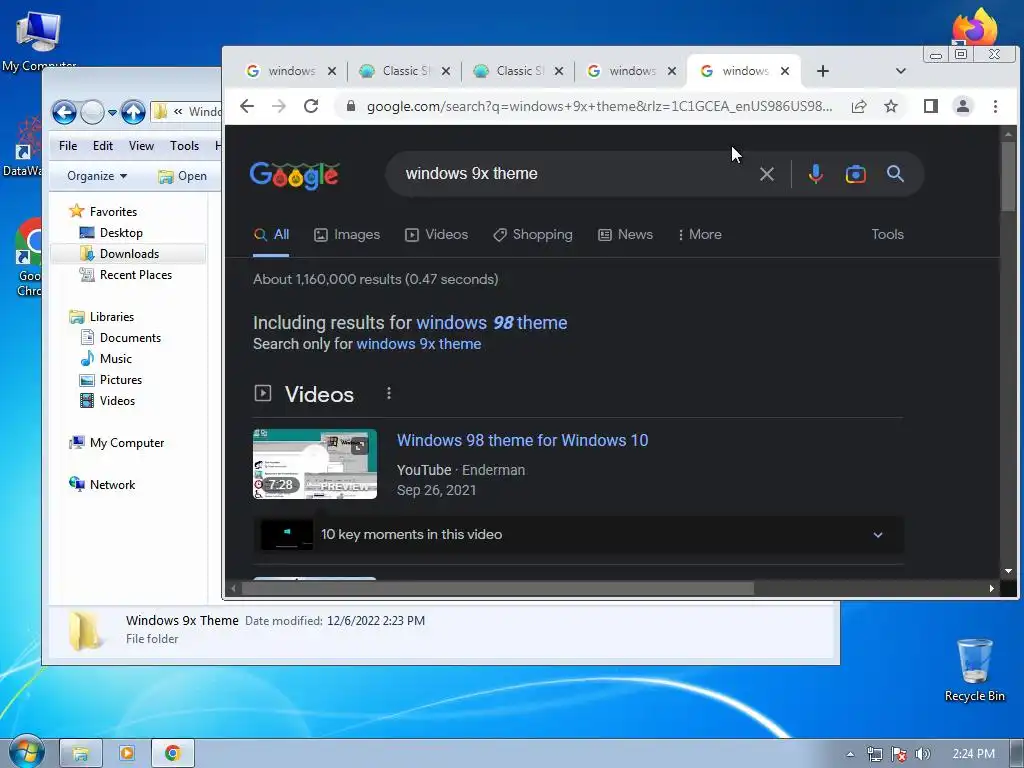Submit search with magnifier icon

[895, 174]
